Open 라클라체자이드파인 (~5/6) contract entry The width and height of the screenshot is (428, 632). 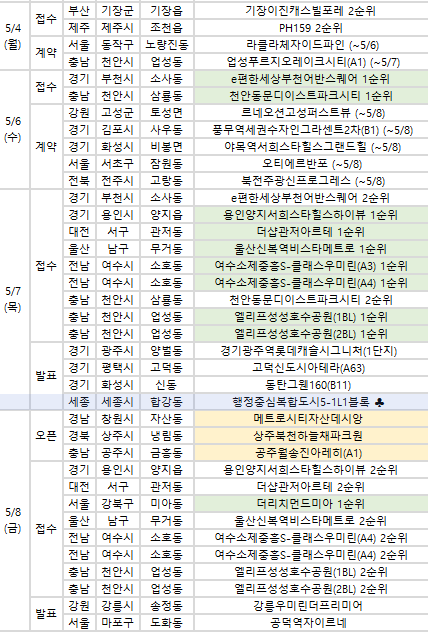click(x=311, y=45)
